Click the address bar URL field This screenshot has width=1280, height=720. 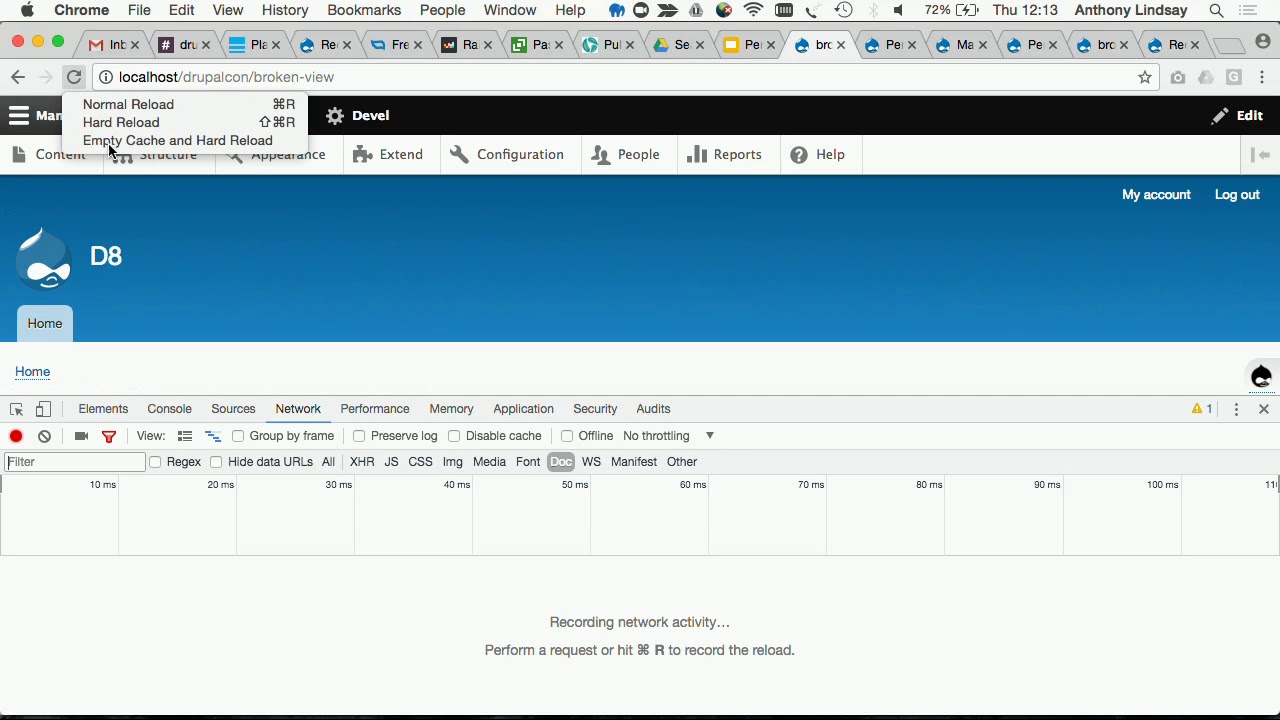[x=625, y=77]
